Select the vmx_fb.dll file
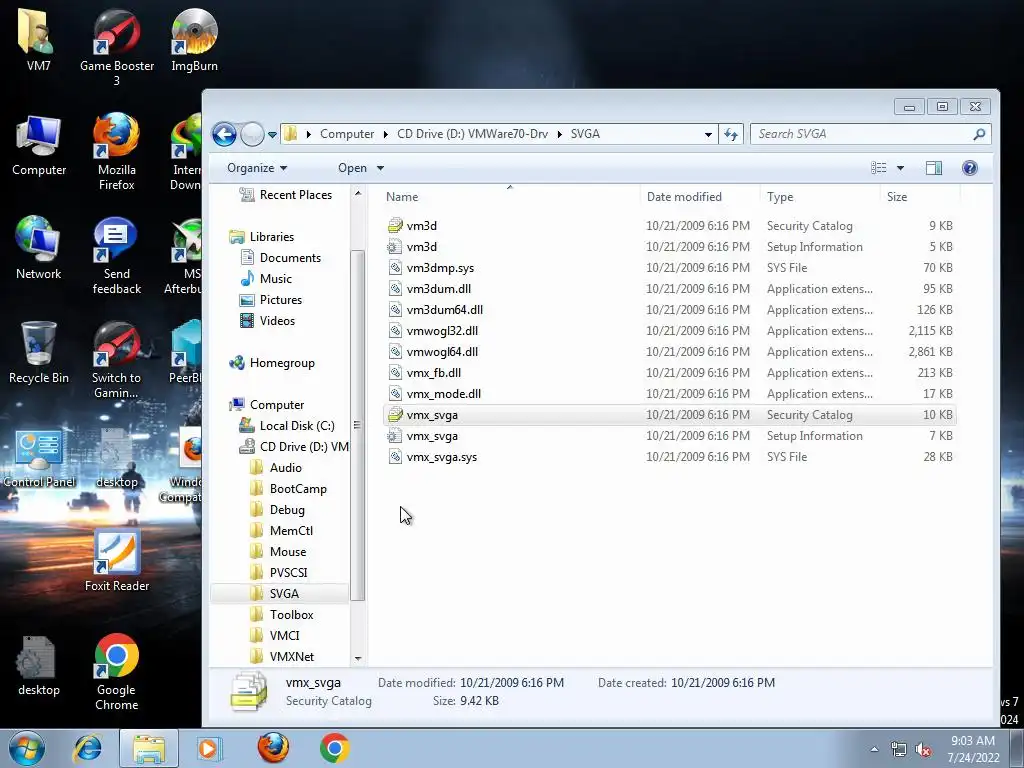 pos(669,373)
